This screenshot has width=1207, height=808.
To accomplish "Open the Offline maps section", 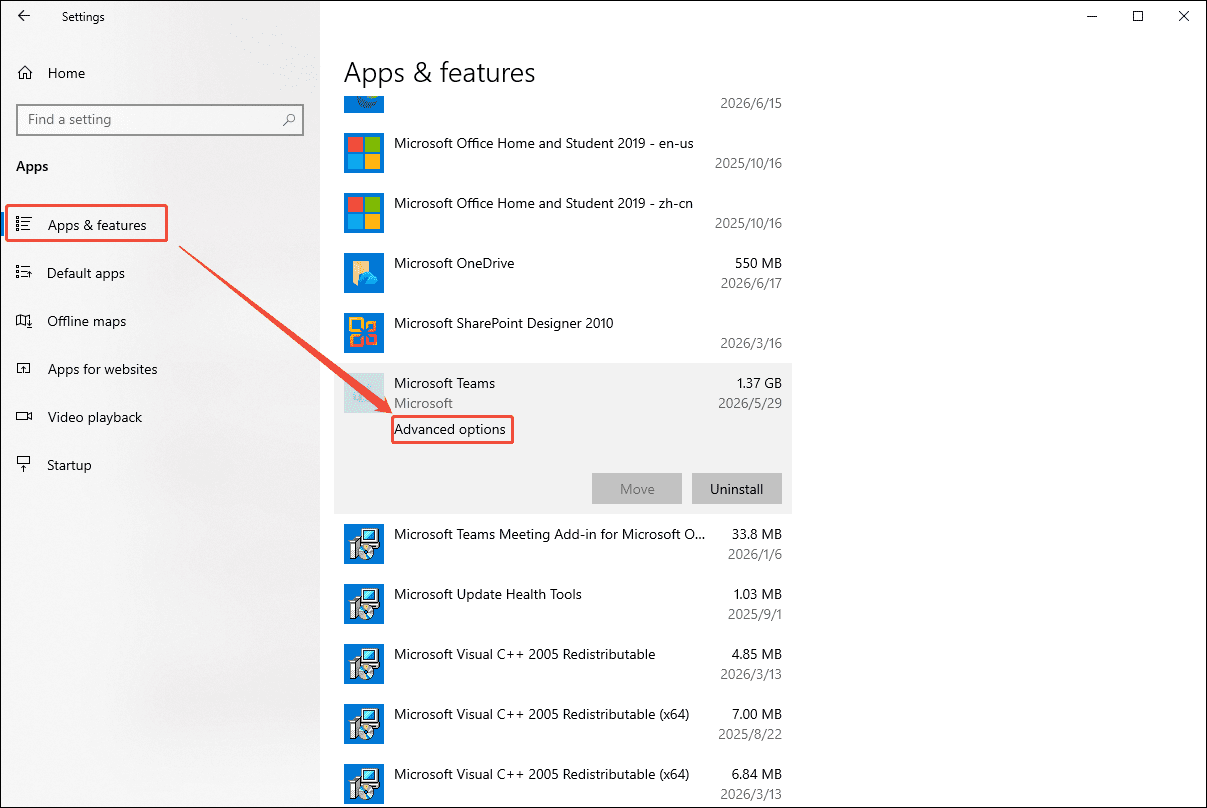I will (x=87, y=321).
